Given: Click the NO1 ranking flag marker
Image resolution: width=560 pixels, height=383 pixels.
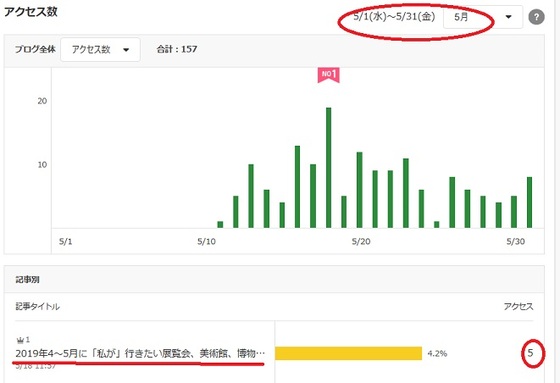Looking at the screenshot, I should coord(329,75).
